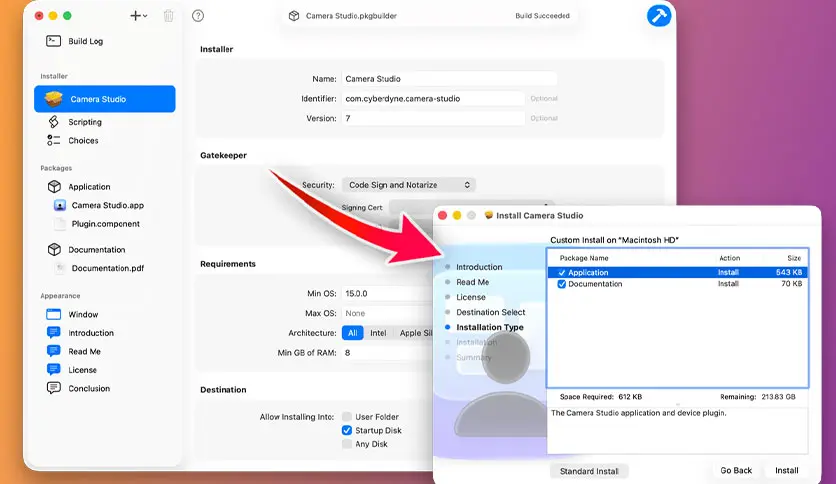This screenshot has width=836, height=484.
Task: Select Installation Type step in installer
Action: pyautogui.click(x=489, y=327)
